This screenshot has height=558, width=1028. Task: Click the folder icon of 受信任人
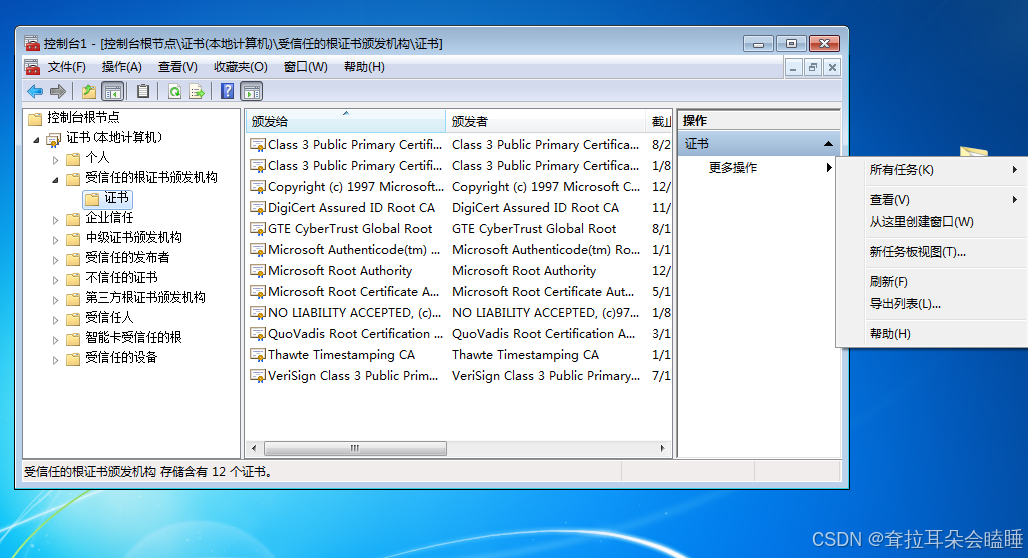pyautogui.click(x=73, y=319)
